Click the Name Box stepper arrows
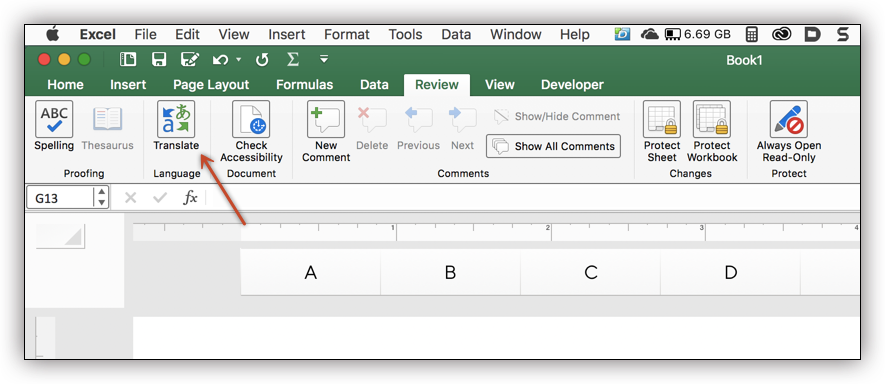Screen dimensions: 885x384 (101, 198)
